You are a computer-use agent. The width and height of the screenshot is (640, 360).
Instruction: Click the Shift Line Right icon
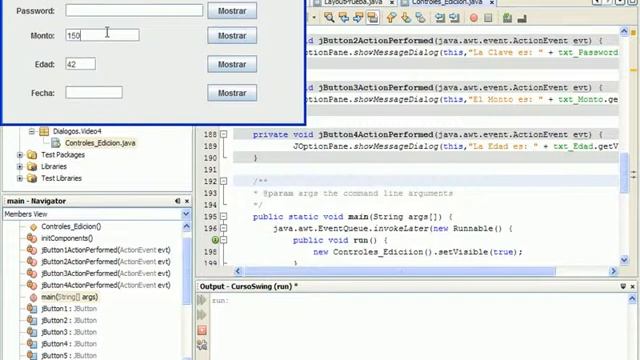pos(454,18)
